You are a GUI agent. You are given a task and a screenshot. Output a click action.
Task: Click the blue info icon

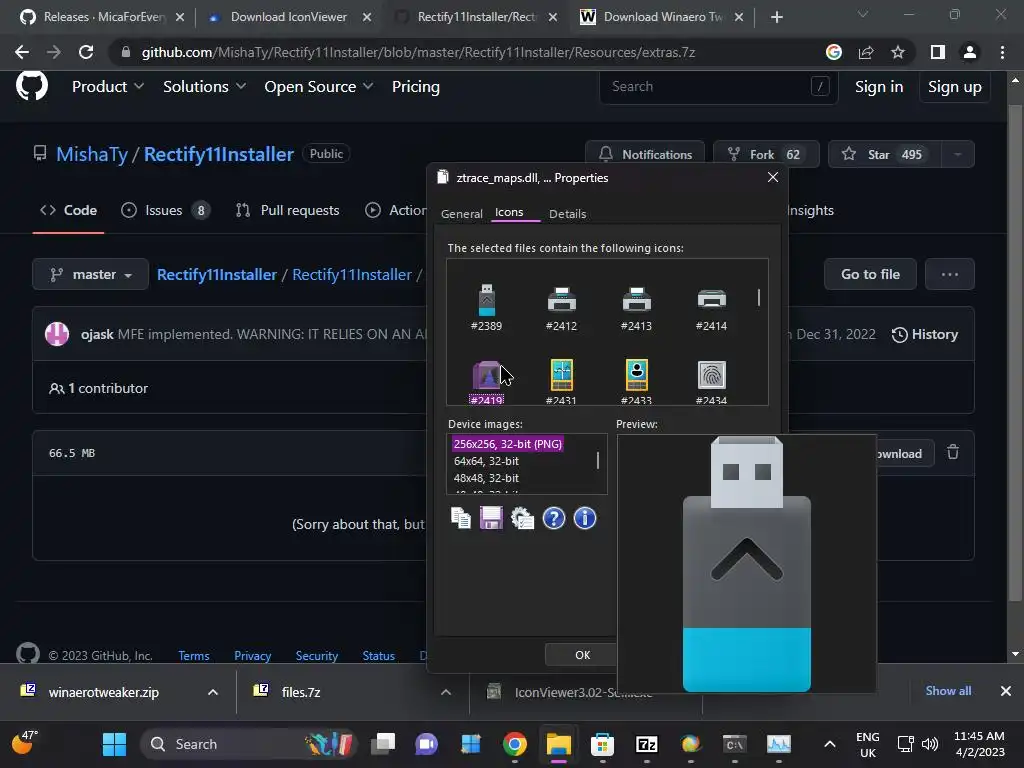pyautogui.click(x=584, y=518)
